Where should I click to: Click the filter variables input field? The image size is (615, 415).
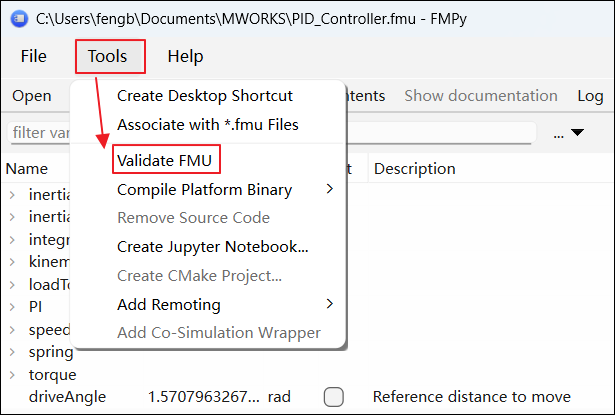pyautogui.click(x=40, y=133)
